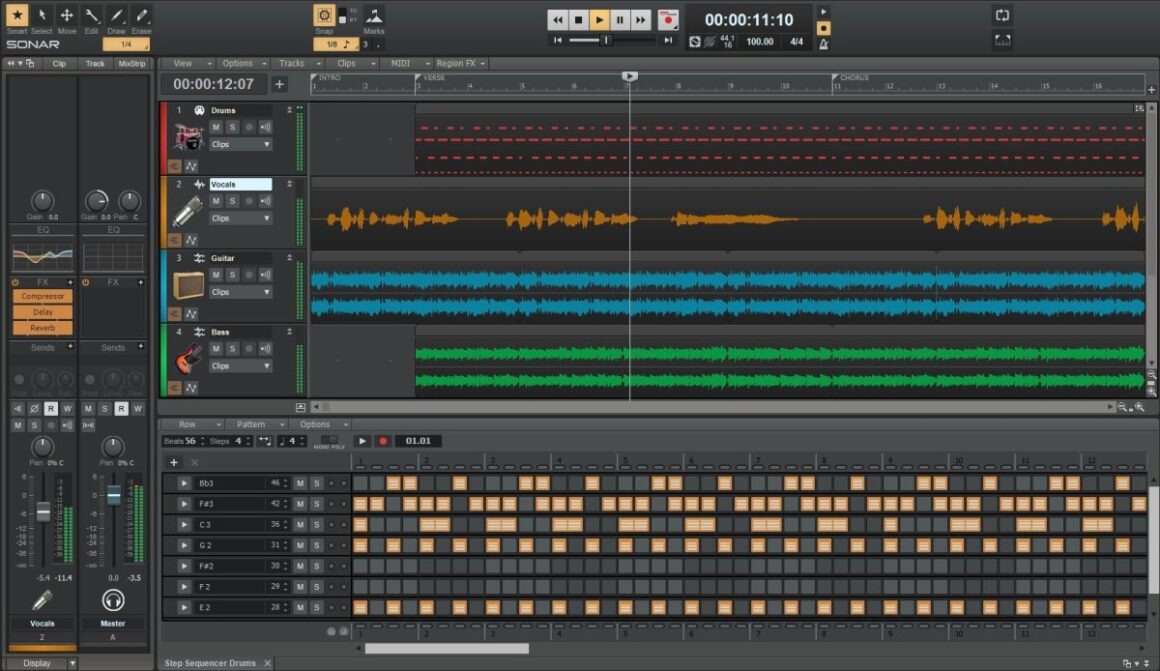This screenshot has width=1160, height=671.
Task: Solo the Guitar track
Action: click(231, 274)
